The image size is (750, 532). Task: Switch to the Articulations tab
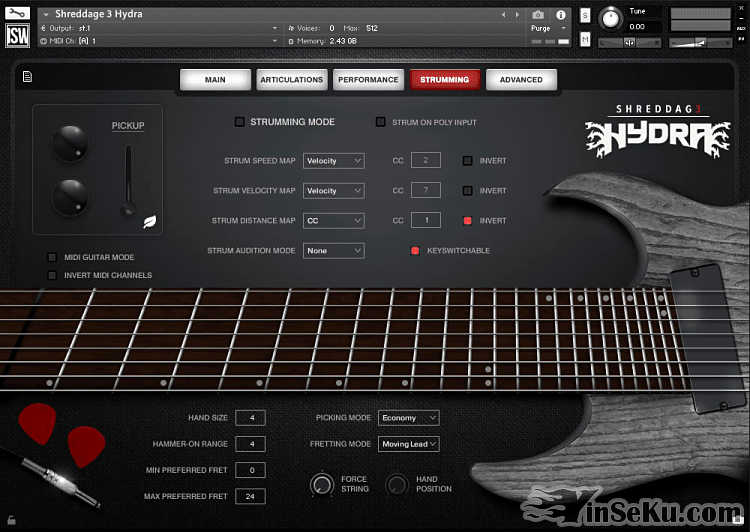pyautogui.click(x=291, y=80)
